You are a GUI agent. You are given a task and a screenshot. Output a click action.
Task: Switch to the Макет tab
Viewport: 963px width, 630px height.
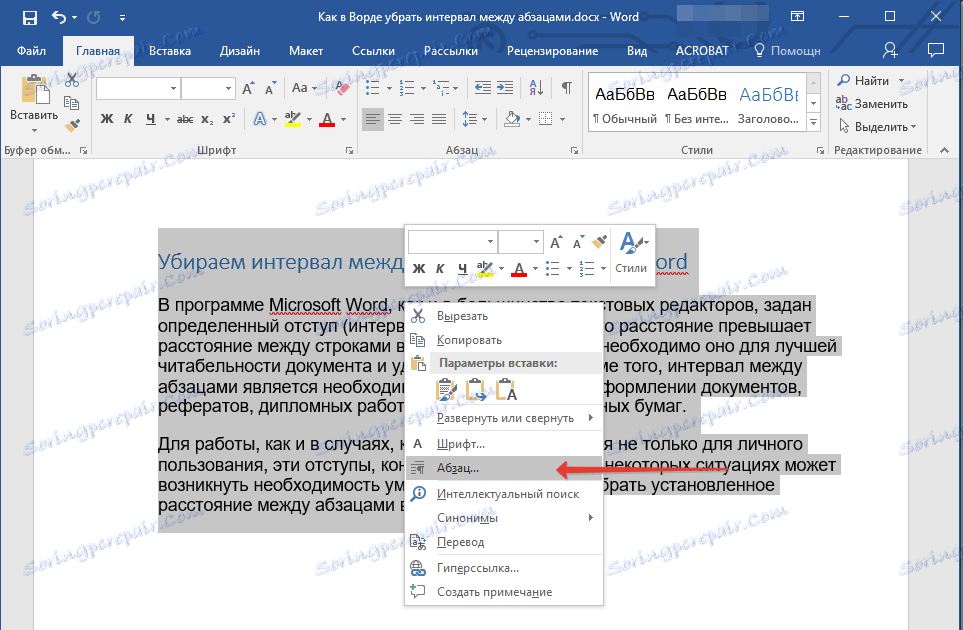[306, 51]
